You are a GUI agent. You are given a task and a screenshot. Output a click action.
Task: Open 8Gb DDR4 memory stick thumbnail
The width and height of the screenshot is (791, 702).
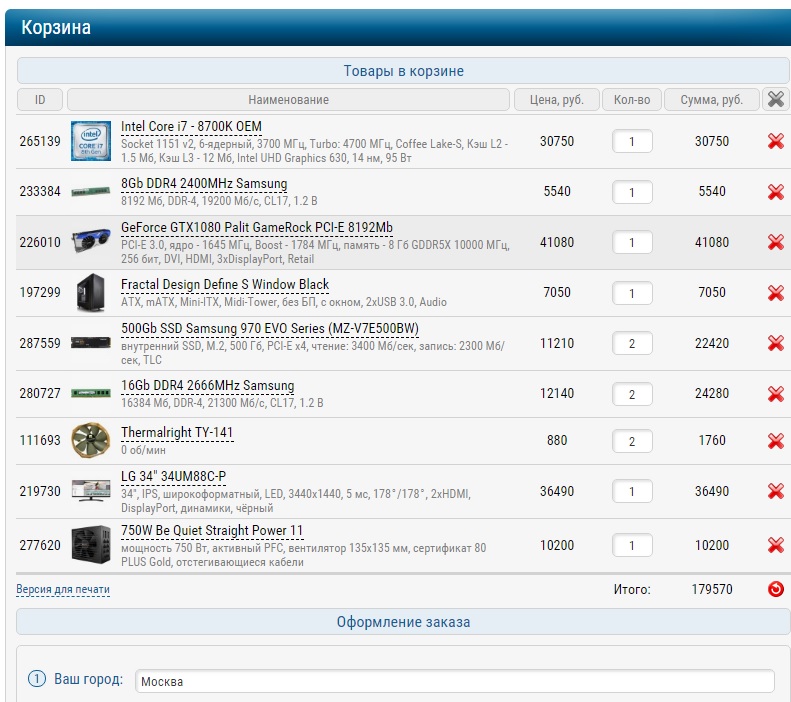[x=91, y=192]
